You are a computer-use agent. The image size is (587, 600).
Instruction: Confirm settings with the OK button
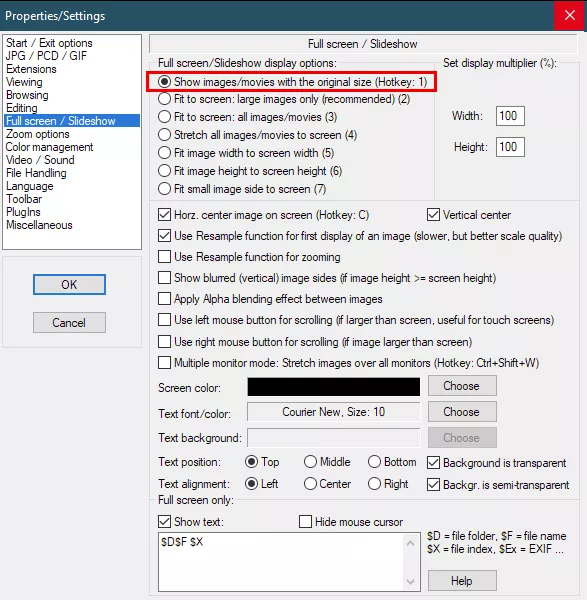(x=69, y=284)
